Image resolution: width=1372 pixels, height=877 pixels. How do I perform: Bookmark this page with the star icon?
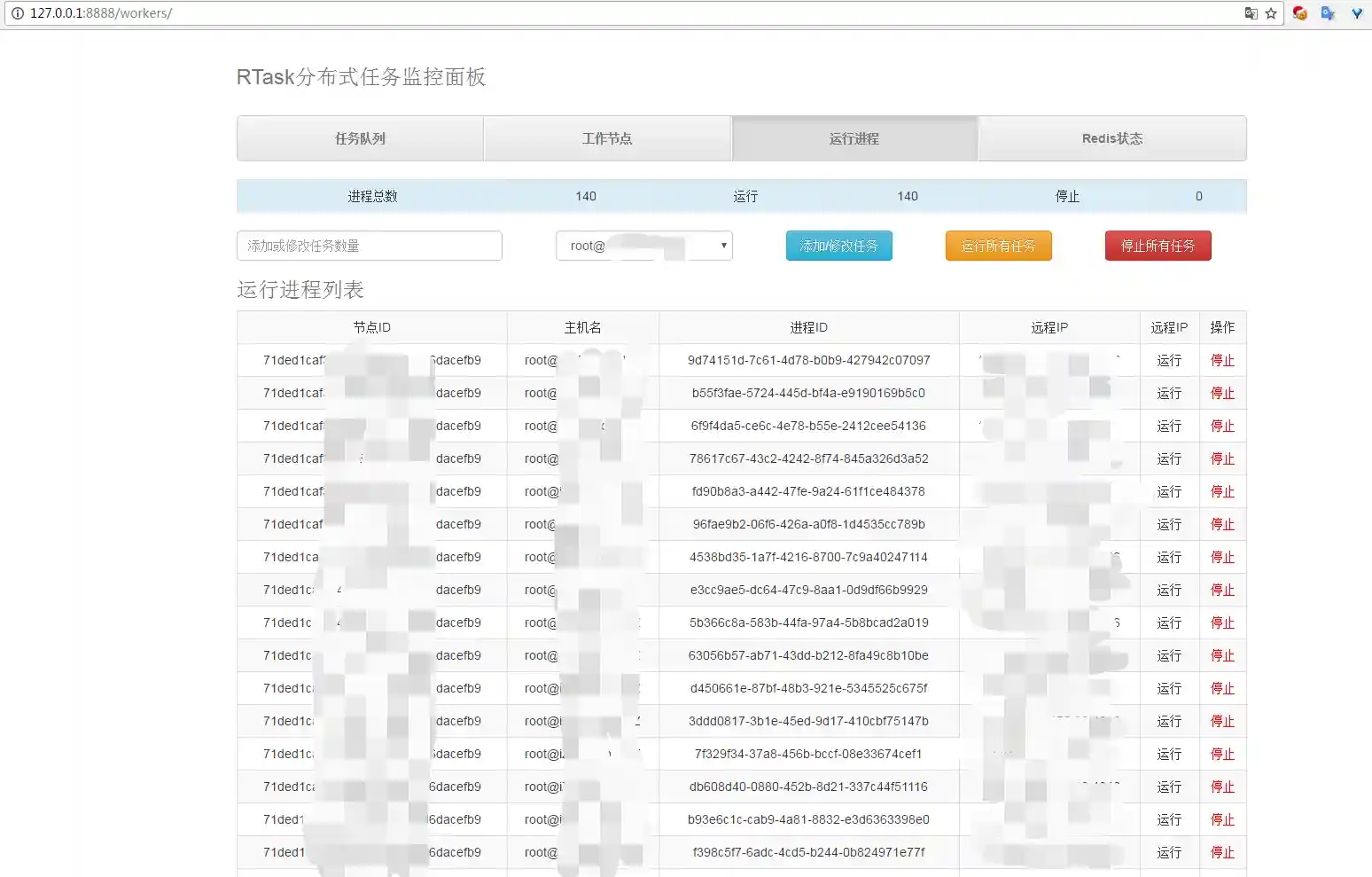point(1271,13)
